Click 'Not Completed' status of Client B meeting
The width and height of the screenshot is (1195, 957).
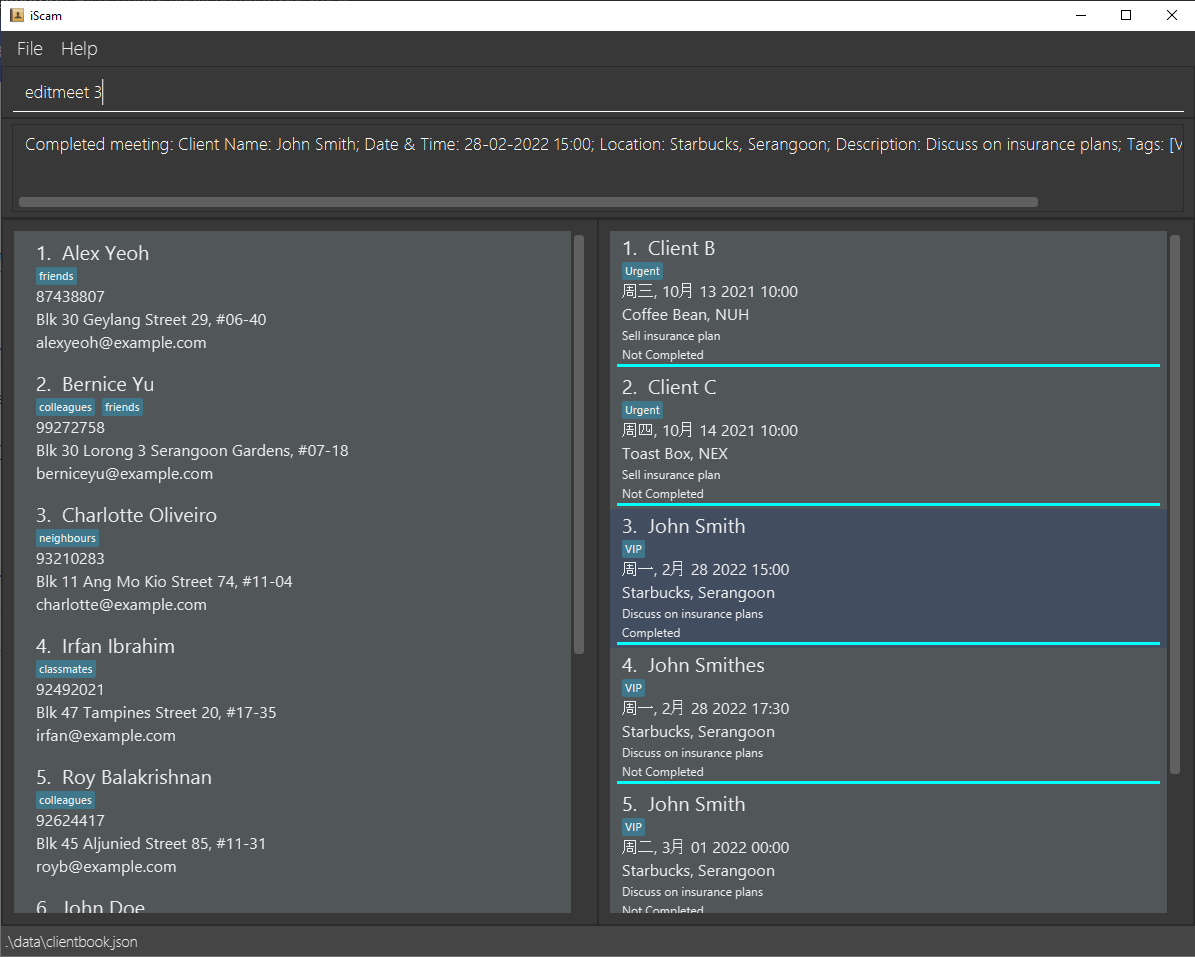662,355
